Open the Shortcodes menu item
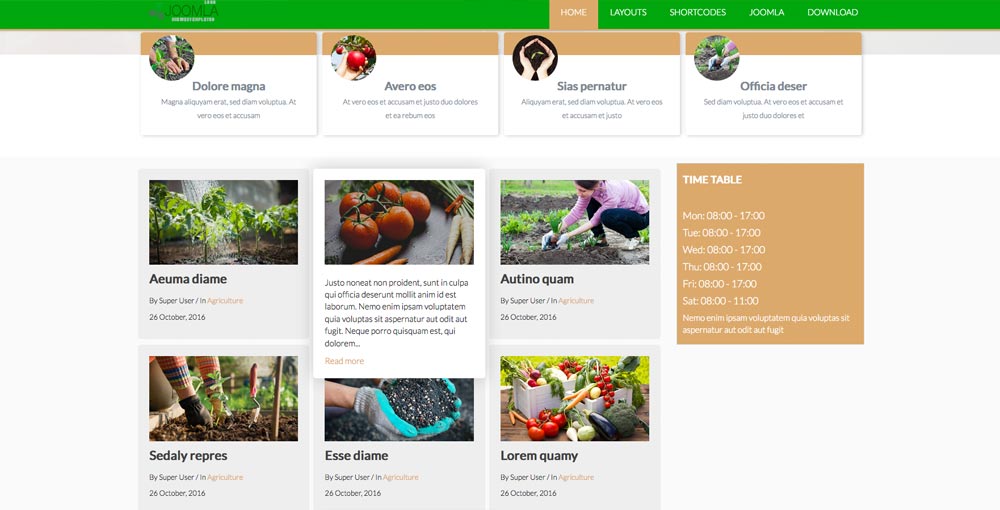The width and height of the screenshot is (1000, 510). (x=698, y=13)
